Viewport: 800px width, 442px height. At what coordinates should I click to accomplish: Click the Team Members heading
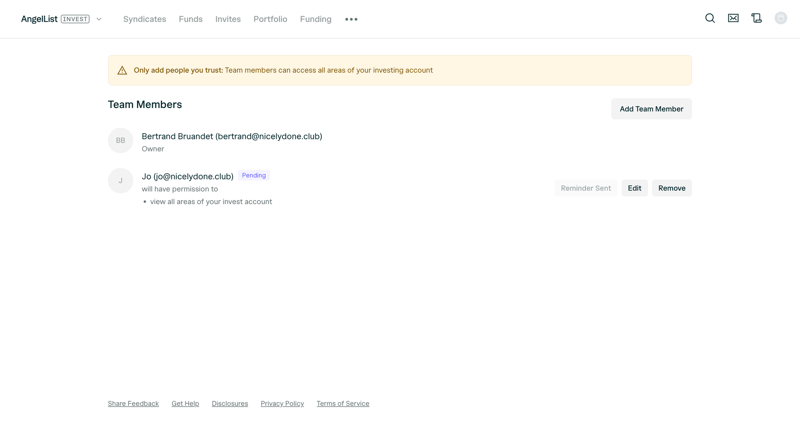pos(145,104)
